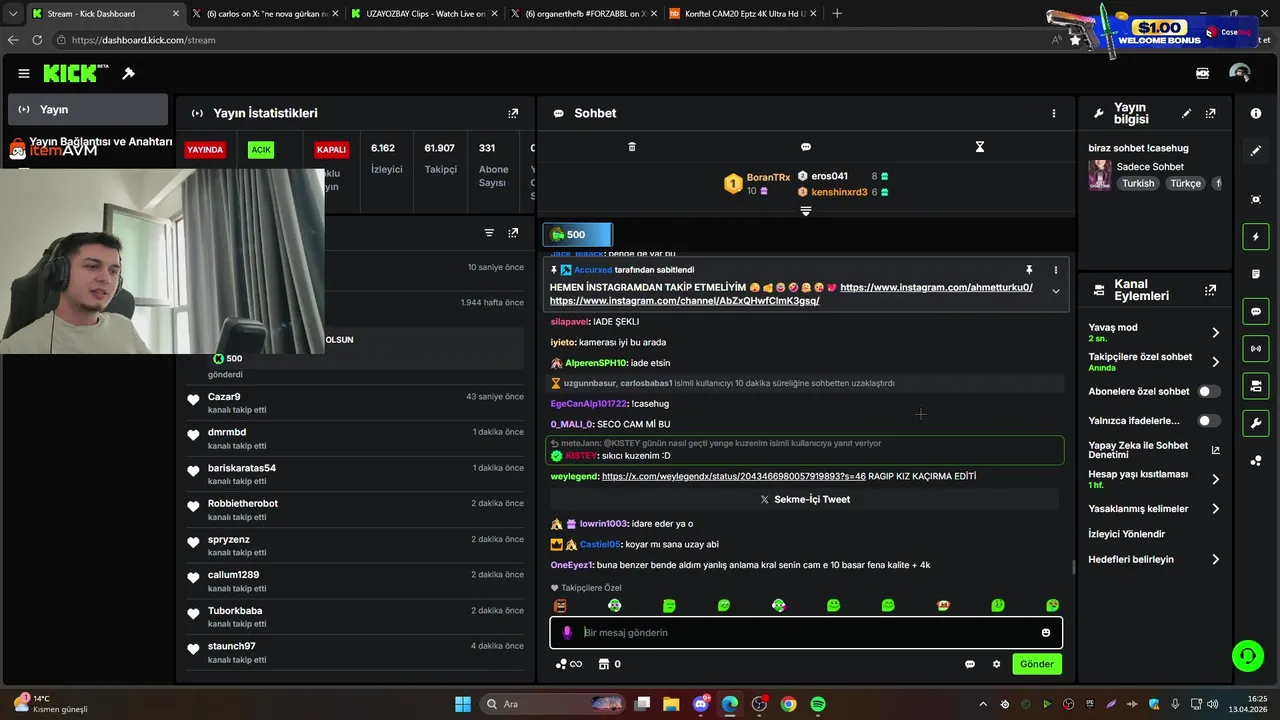Toggle the broadcast signal widget in right sidebar
This screenshot has height=720, width=1280.
[1256, 348]
